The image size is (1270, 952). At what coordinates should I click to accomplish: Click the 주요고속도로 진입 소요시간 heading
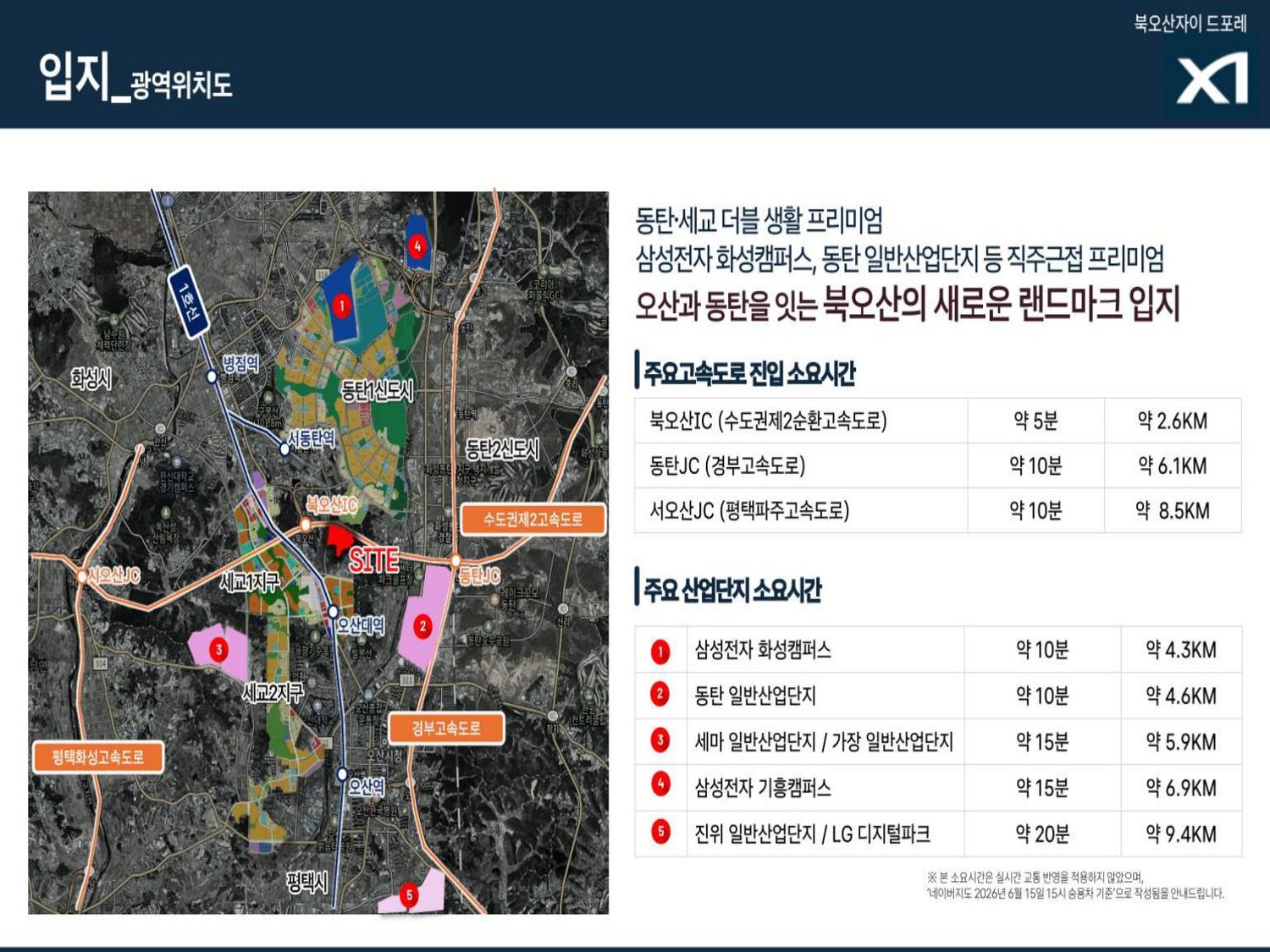click(749, 373)
